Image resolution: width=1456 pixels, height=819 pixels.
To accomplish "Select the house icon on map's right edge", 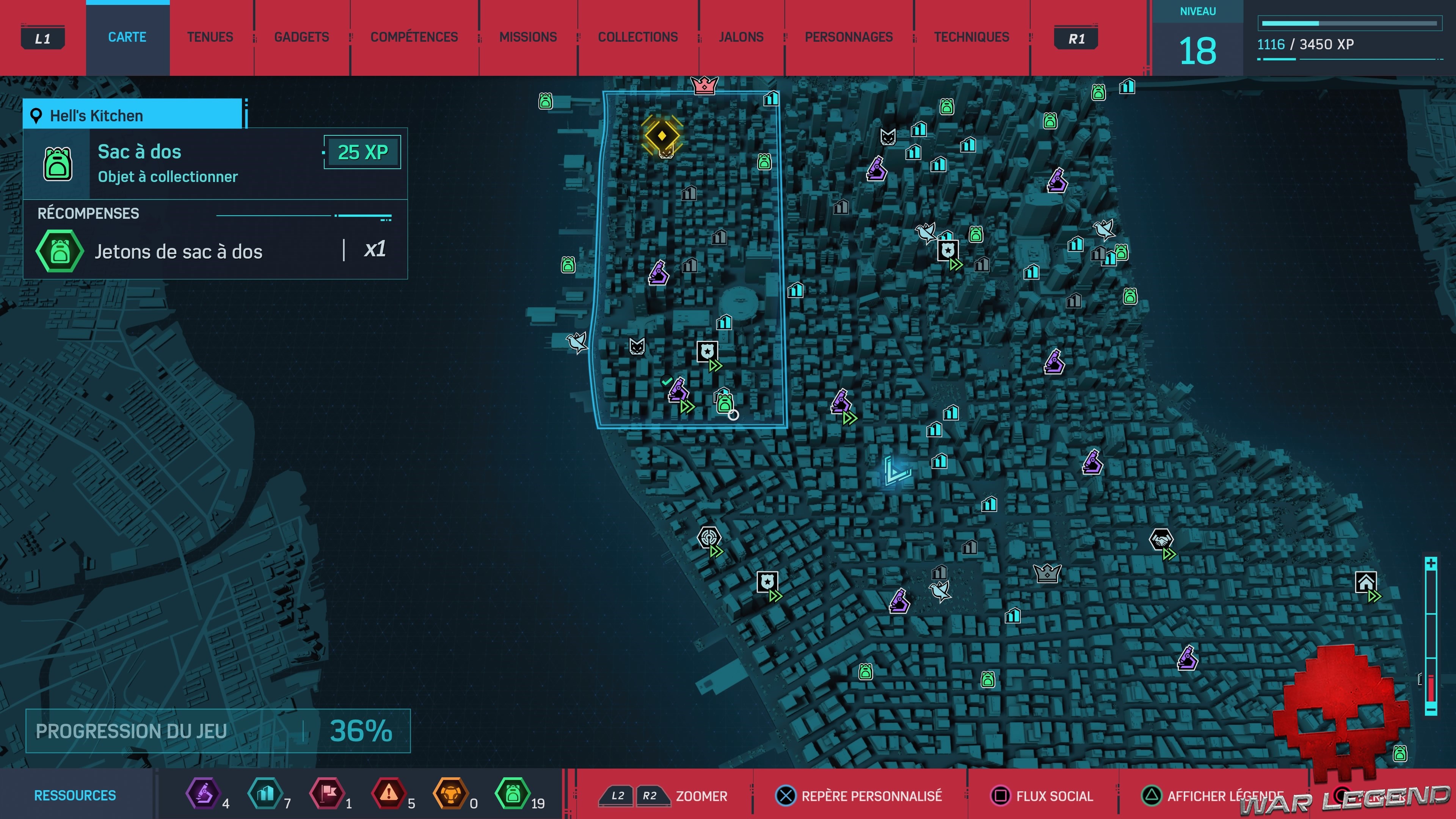I will click(x=1365, y=582).
